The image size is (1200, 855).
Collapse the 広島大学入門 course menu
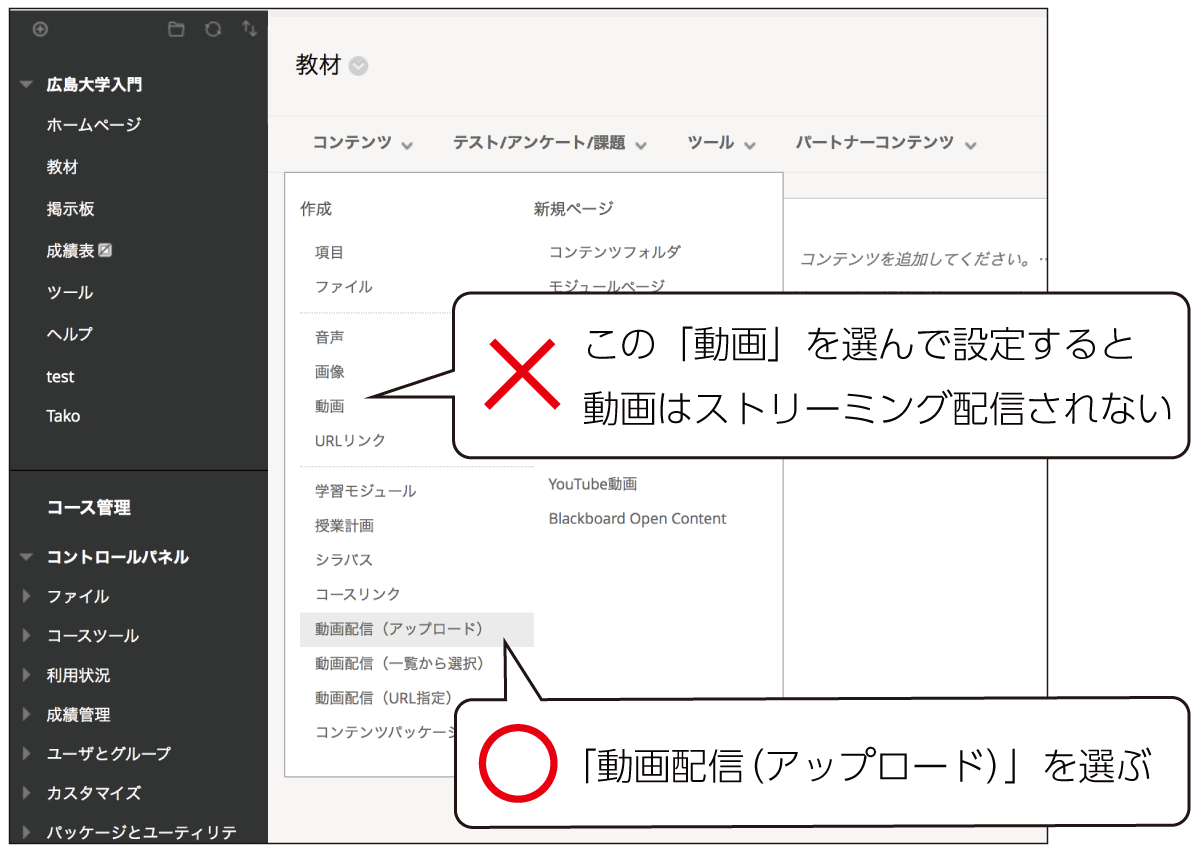tap(27, 85)
